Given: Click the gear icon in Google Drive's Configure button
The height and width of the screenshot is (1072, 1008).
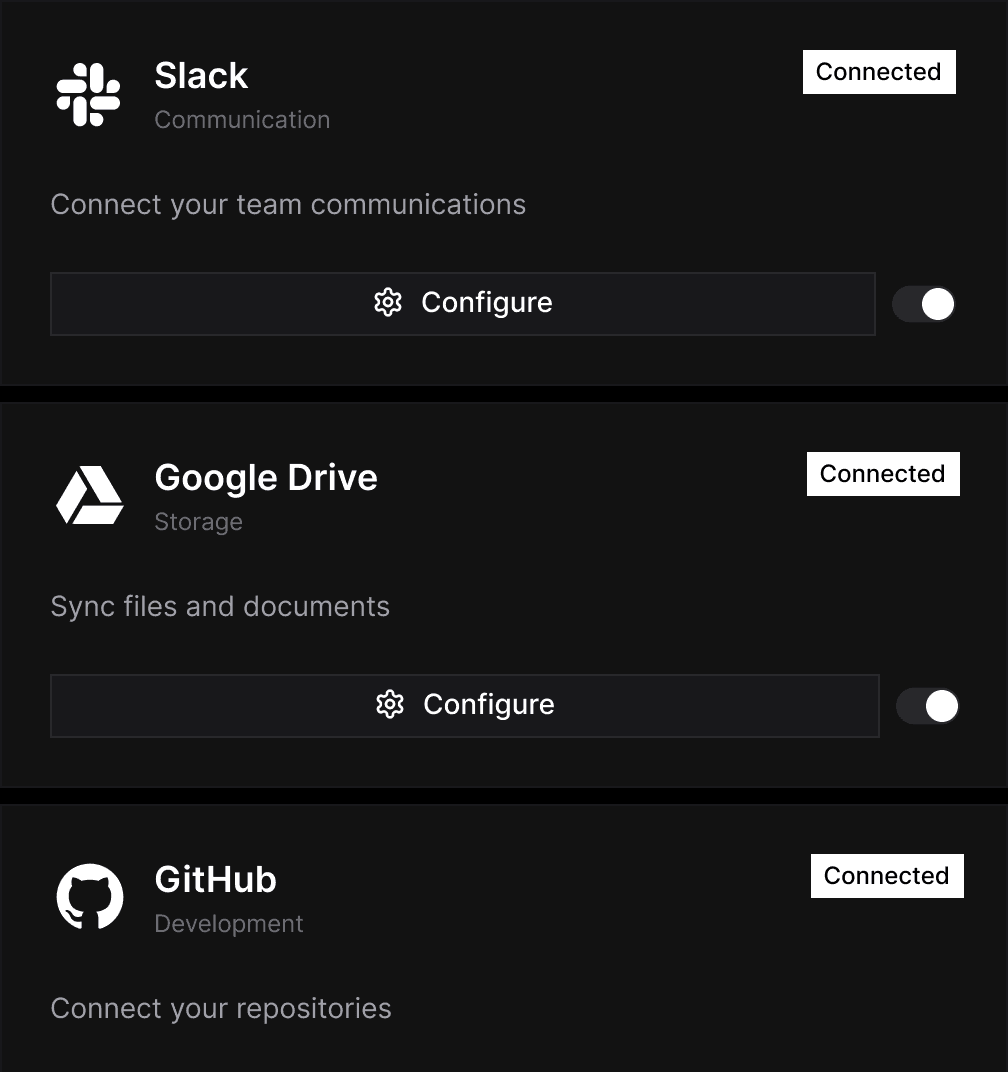Looking at the screenshot, I should pos(390,705).
